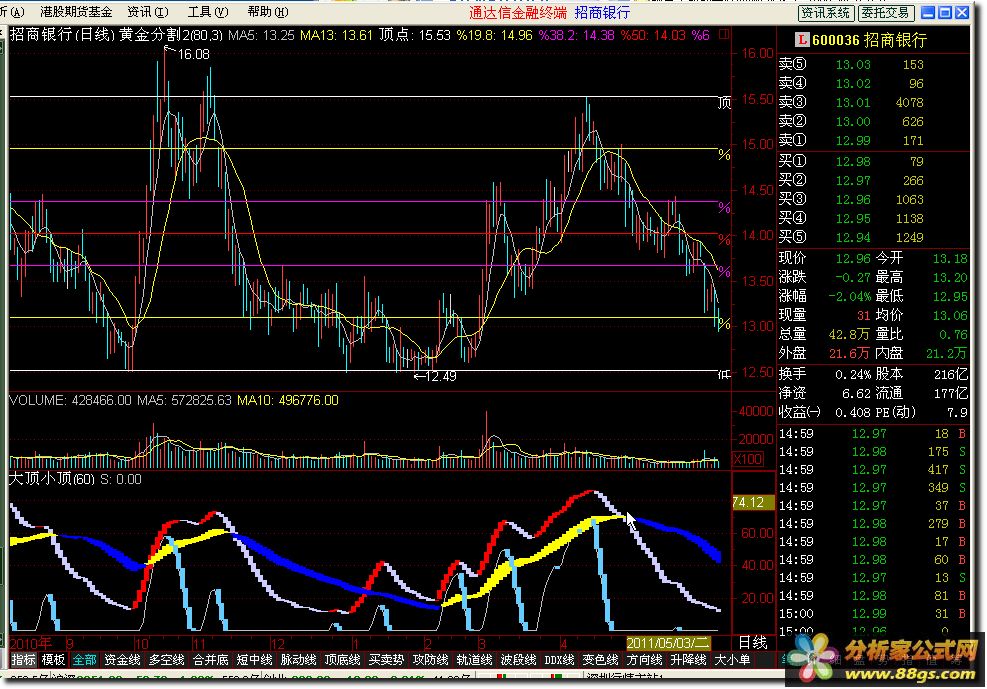Click the 委托交易 button

[x=886, y=13]
